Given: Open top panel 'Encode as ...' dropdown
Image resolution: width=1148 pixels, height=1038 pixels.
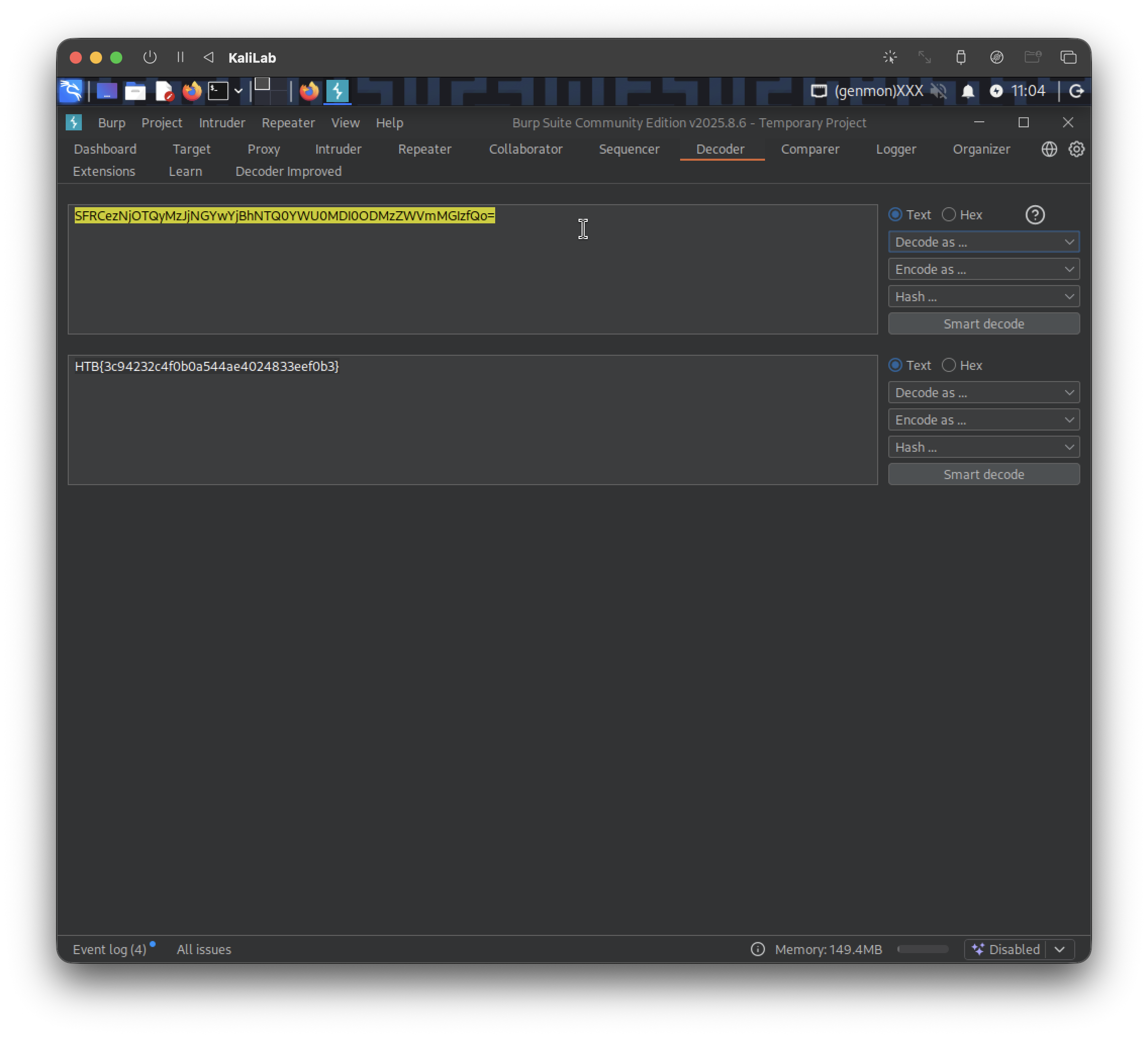Looking at the screenshot, I should click(983, 269).
